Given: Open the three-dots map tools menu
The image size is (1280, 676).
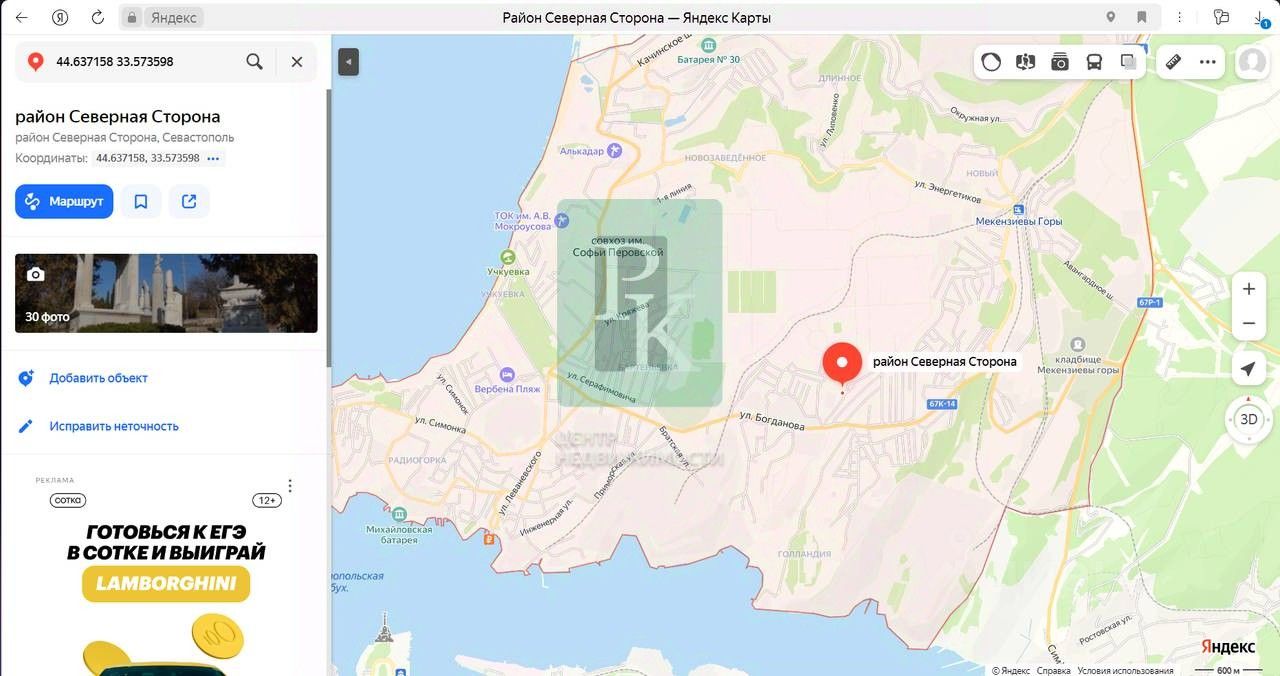Looking at the screenshot, I should pyautogui.click(x=1208, y=62).
